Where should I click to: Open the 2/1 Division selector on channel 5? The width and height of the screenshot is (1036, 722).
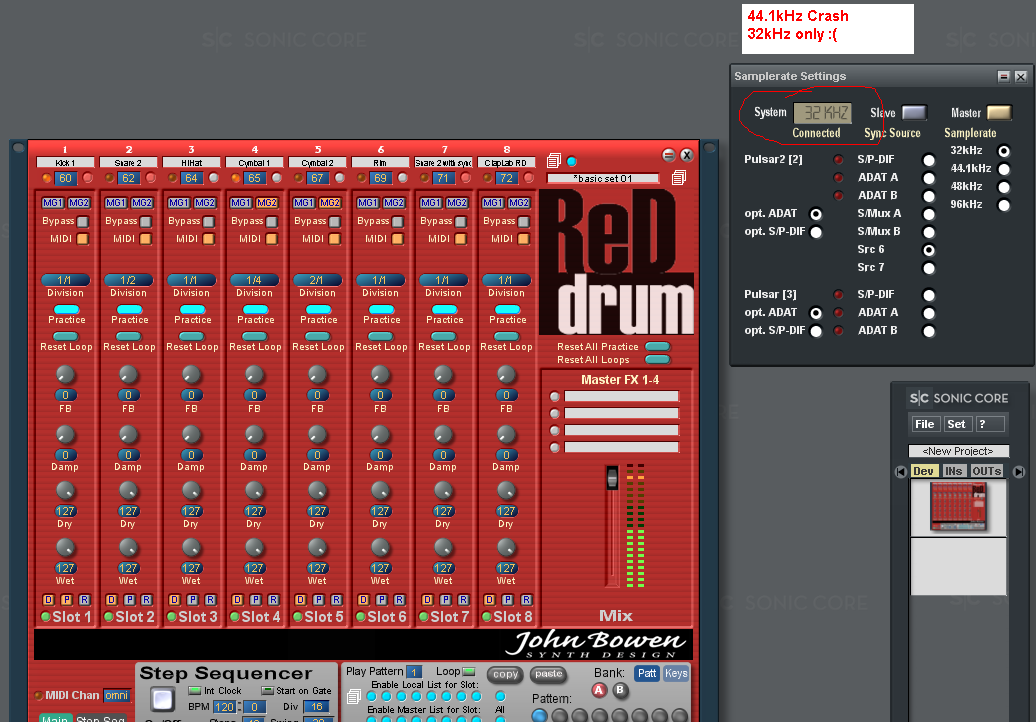(317, 280)
